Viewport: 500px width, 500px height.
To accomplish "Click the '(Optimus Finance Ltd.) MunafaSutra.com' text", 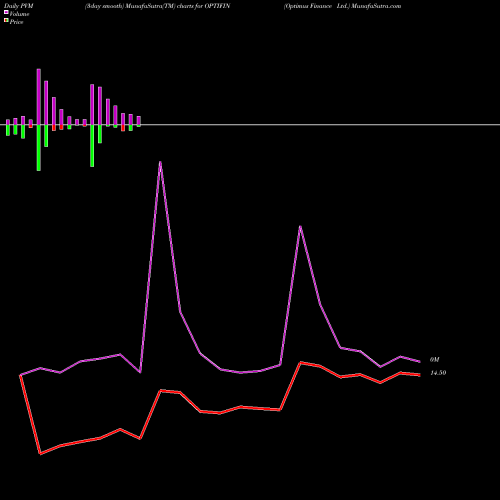I will [x=342, y=6].
